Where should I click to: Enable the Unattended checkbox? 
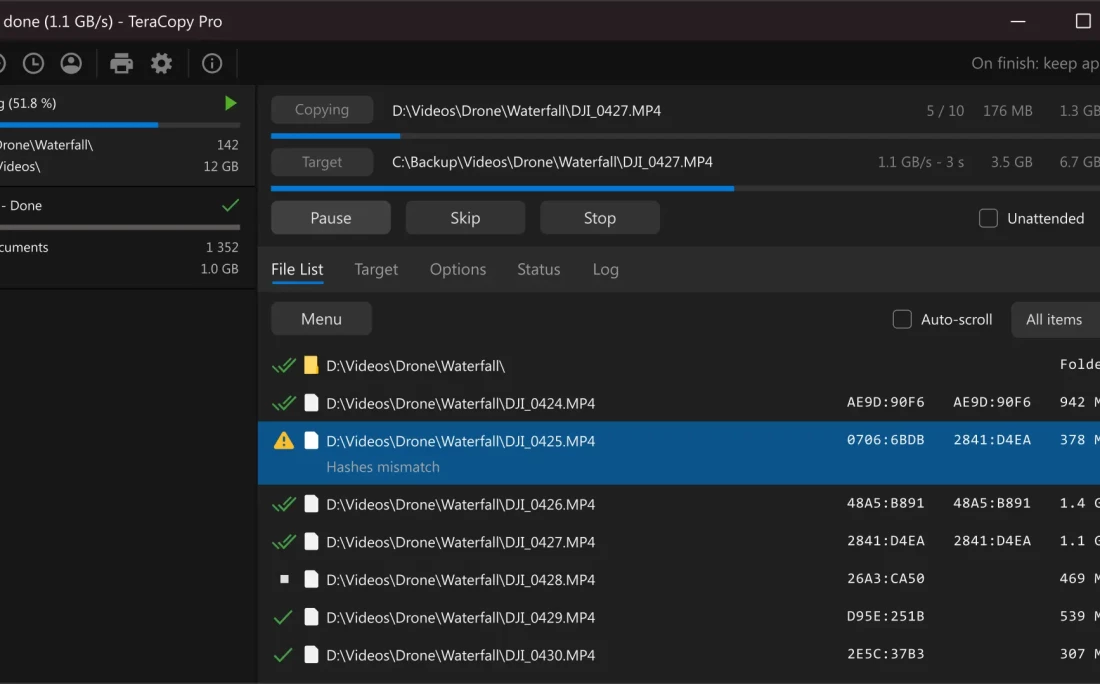988,218
